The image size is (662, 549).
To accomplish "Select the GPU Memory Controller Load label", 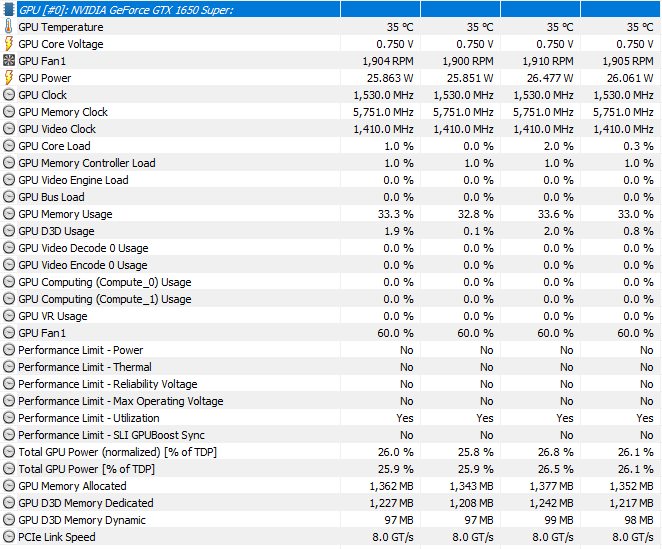I will [x=87, y=163].
